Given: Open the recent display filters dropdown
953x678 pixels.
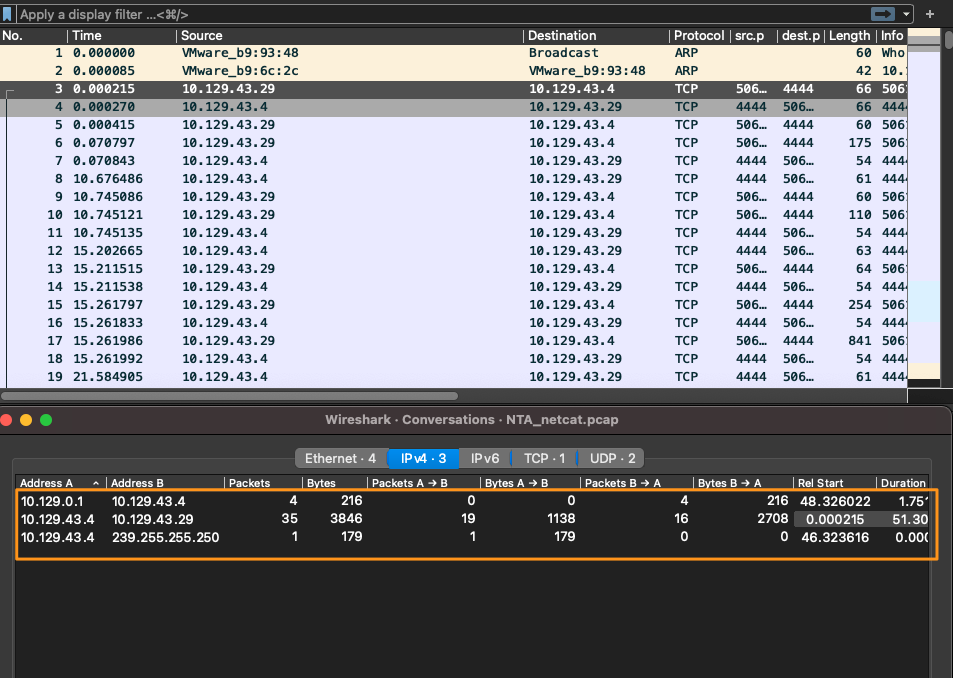Looking at the screenshot, I should pyautogui.click(x=906, y=14).
